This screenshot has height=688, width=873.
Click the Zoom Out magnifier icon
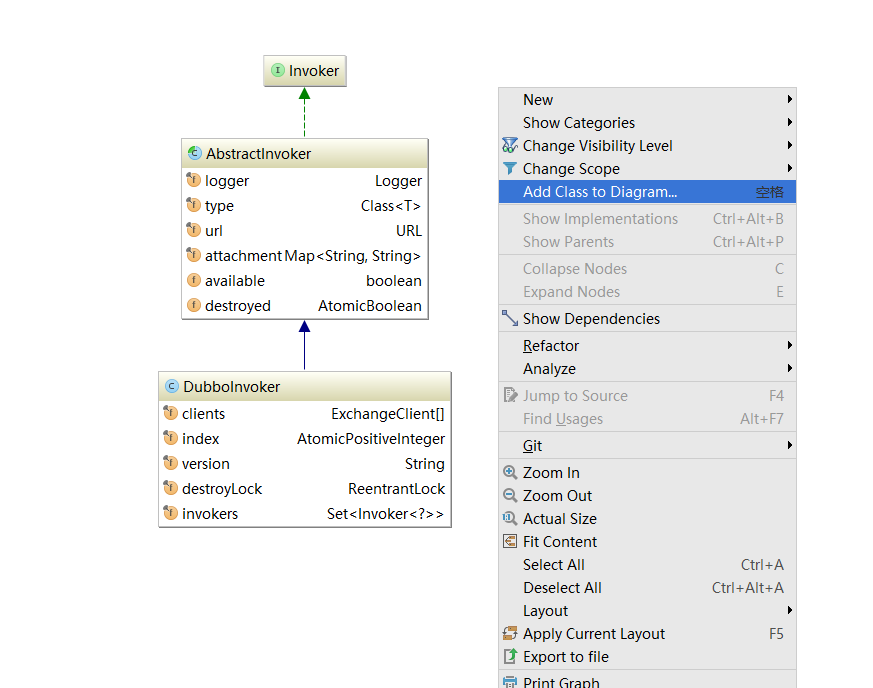(x=510, y=495)
